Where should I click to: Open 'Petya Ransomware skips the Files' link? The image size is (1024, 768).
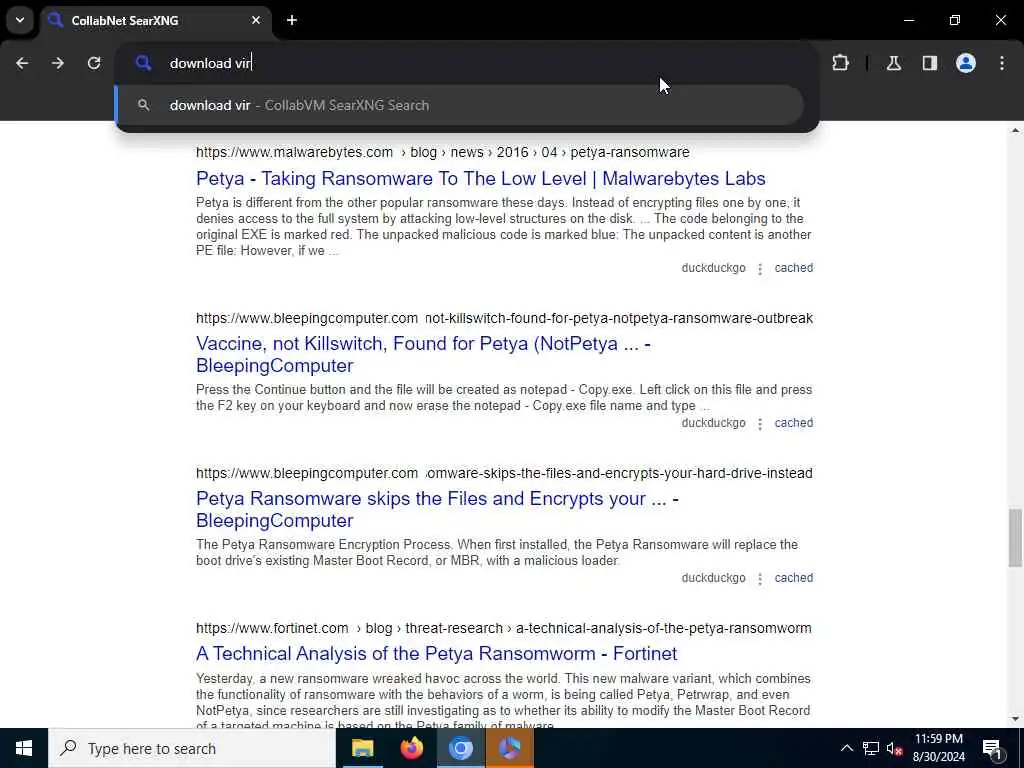click(x=437, y=509)
